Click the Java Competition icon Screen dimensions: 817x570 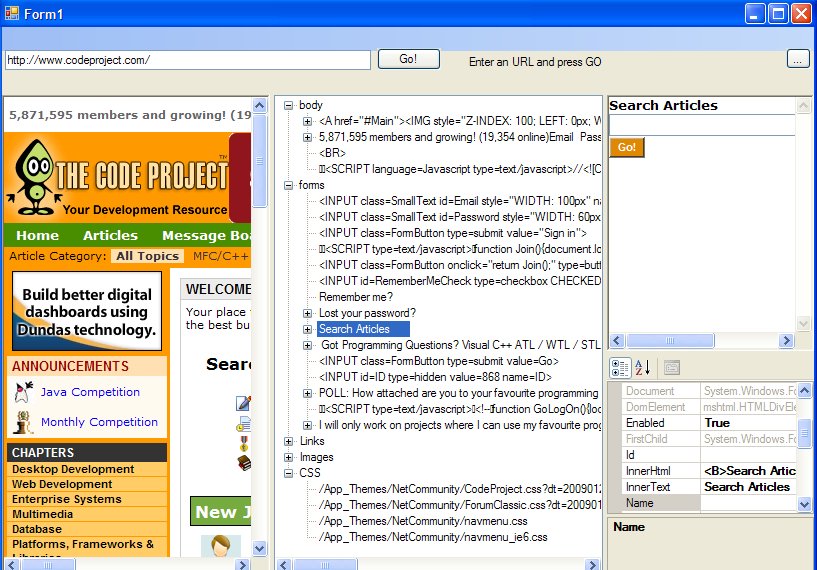tap(23, 392)
